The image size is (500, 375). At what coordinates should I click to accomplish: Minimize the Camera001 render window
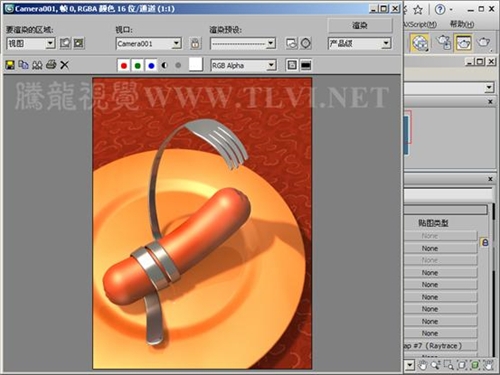pos(374,9)
